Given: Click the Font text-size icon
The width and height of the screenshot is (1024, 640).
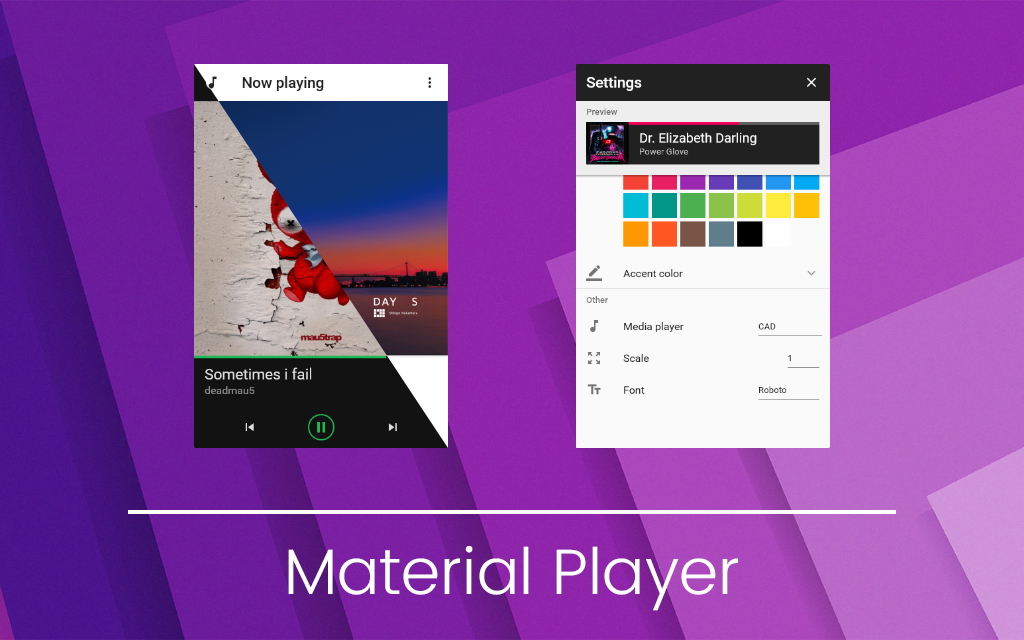Looking at the screenshot, I should [x=594, y=390].
